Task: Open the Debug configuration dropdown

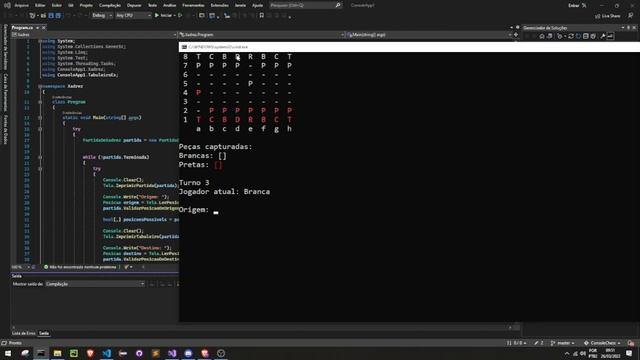Action: [102, 16]
